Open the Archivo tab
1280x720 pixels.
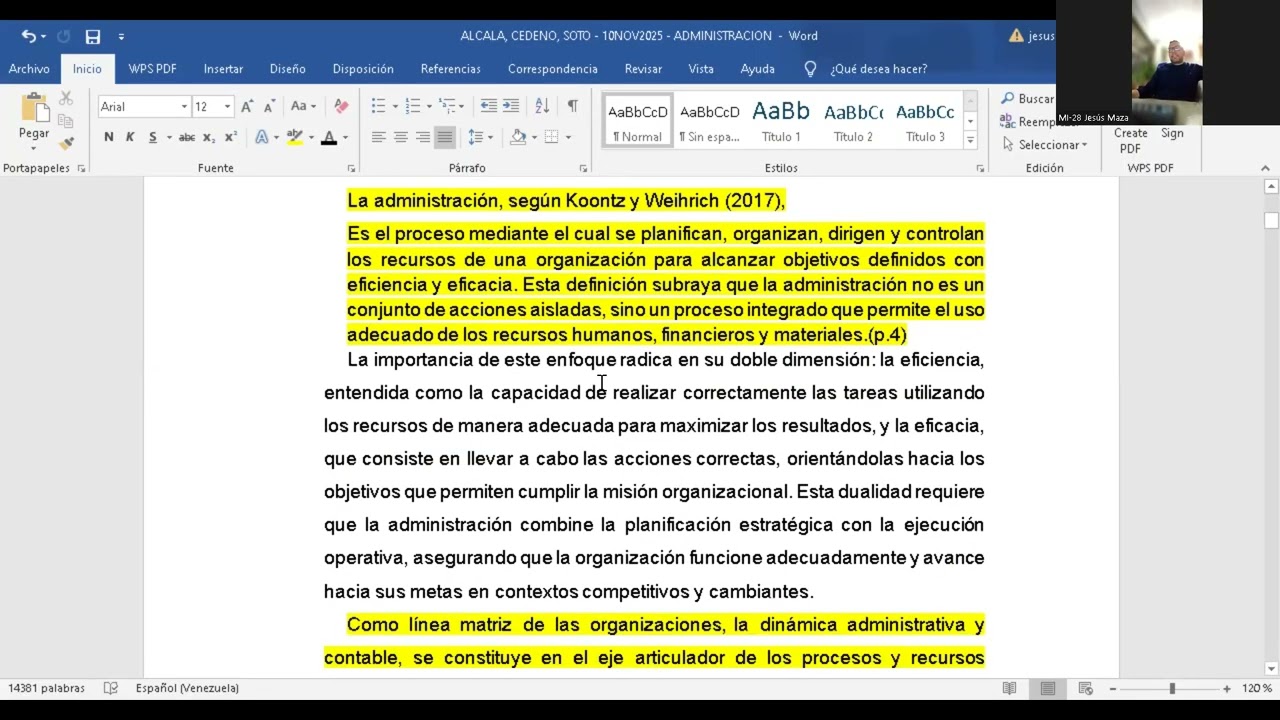point(29,69)
